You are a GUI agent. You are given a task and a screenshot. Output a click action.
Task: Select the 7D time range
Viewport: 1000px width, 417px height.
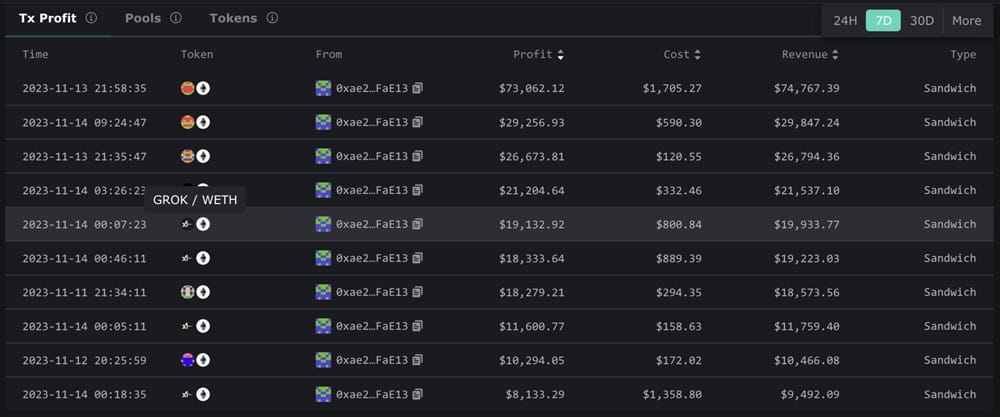[883, 20]
